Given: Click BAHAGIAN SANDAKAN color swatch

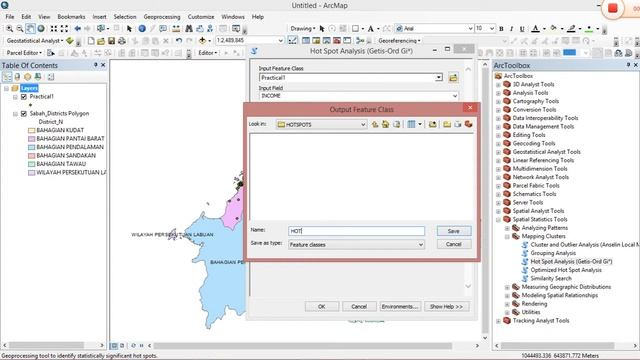Looking at the screenshot, I should pyautogui.click(x=31, y=156).
